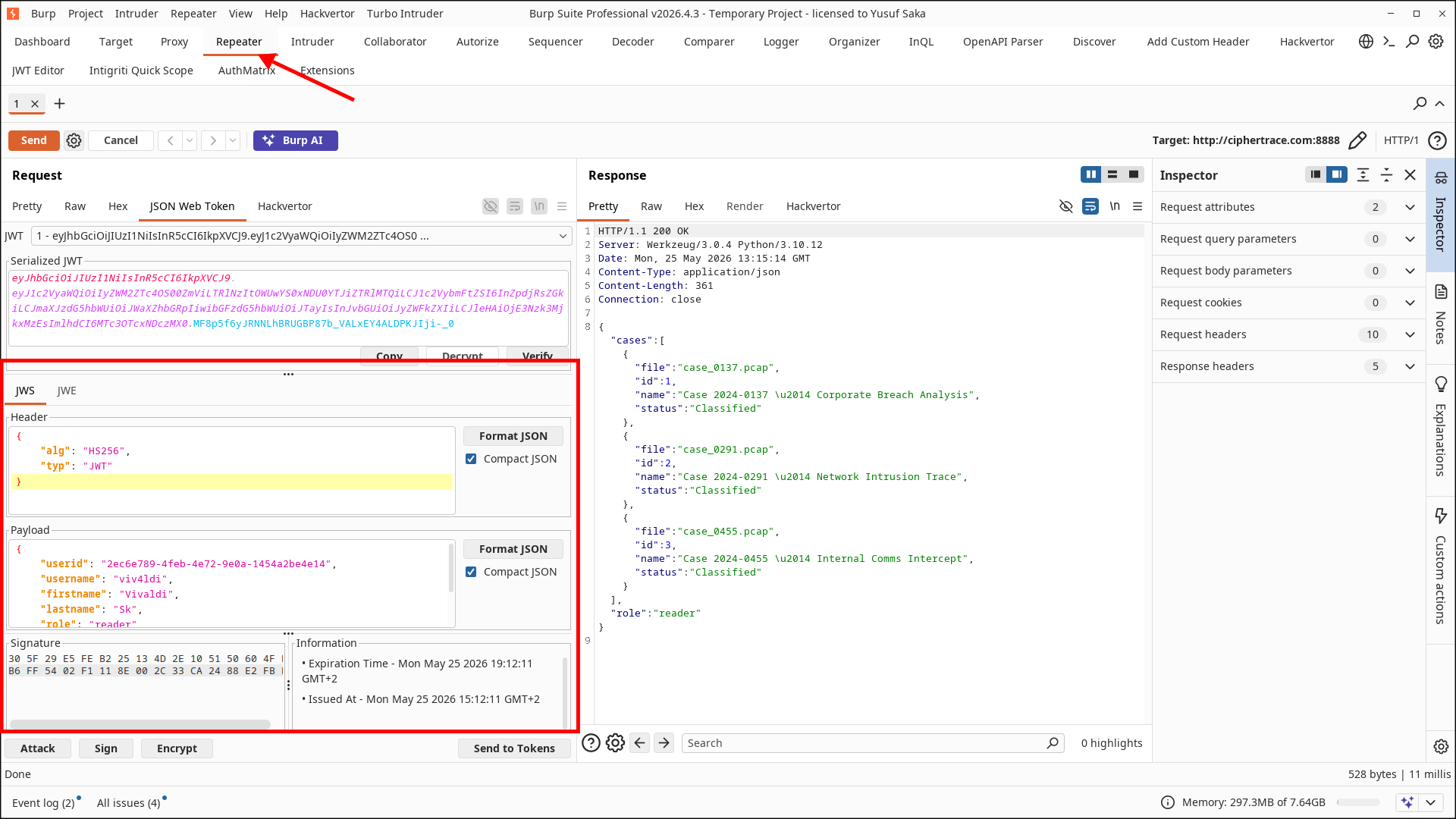The height and width of the screenshot is (819, 1456).
Task: Focus the response Search field
Action: tap(872, 743)
